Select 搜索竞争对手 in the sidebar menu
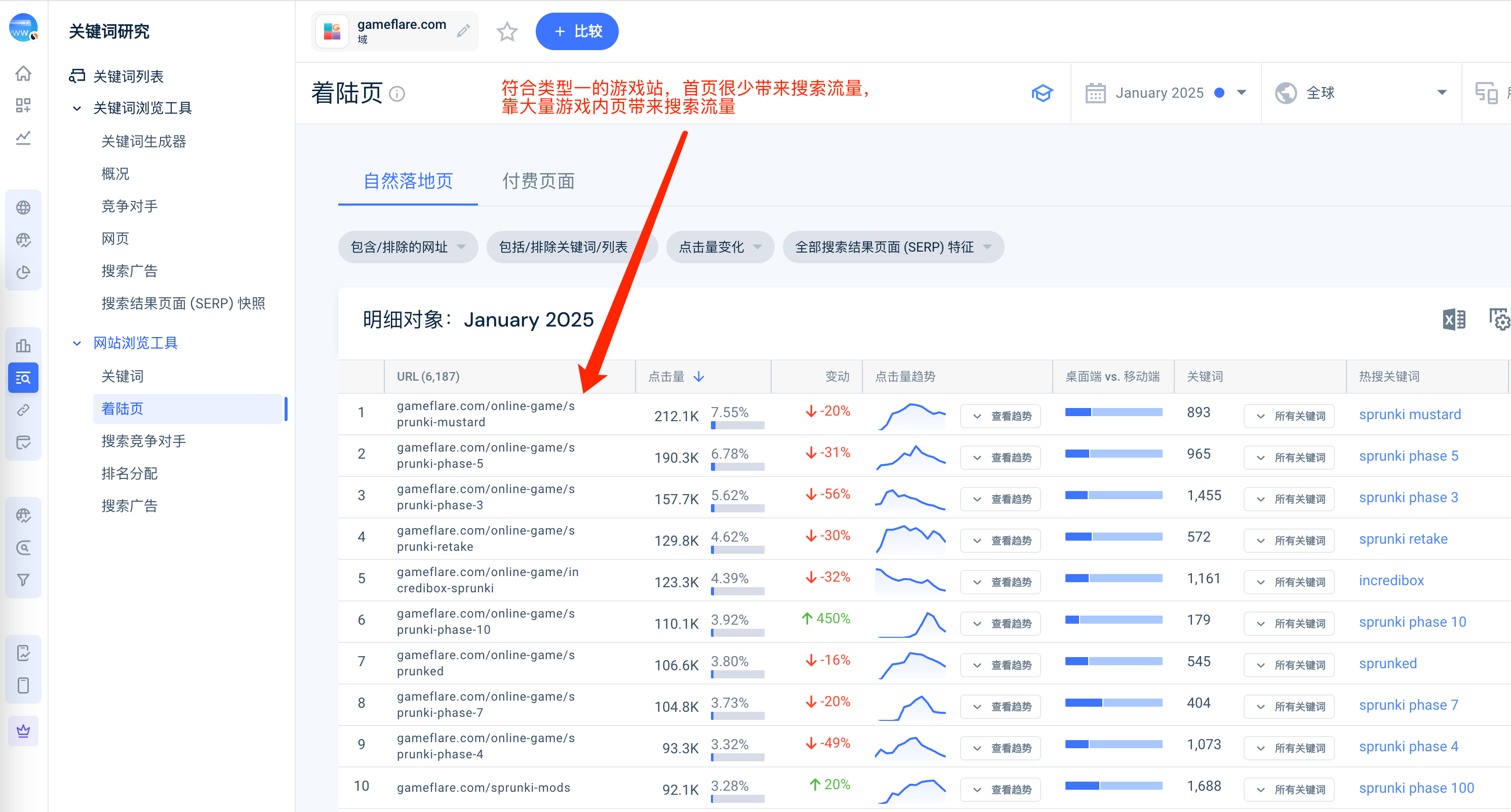 [x=144, y=441]
